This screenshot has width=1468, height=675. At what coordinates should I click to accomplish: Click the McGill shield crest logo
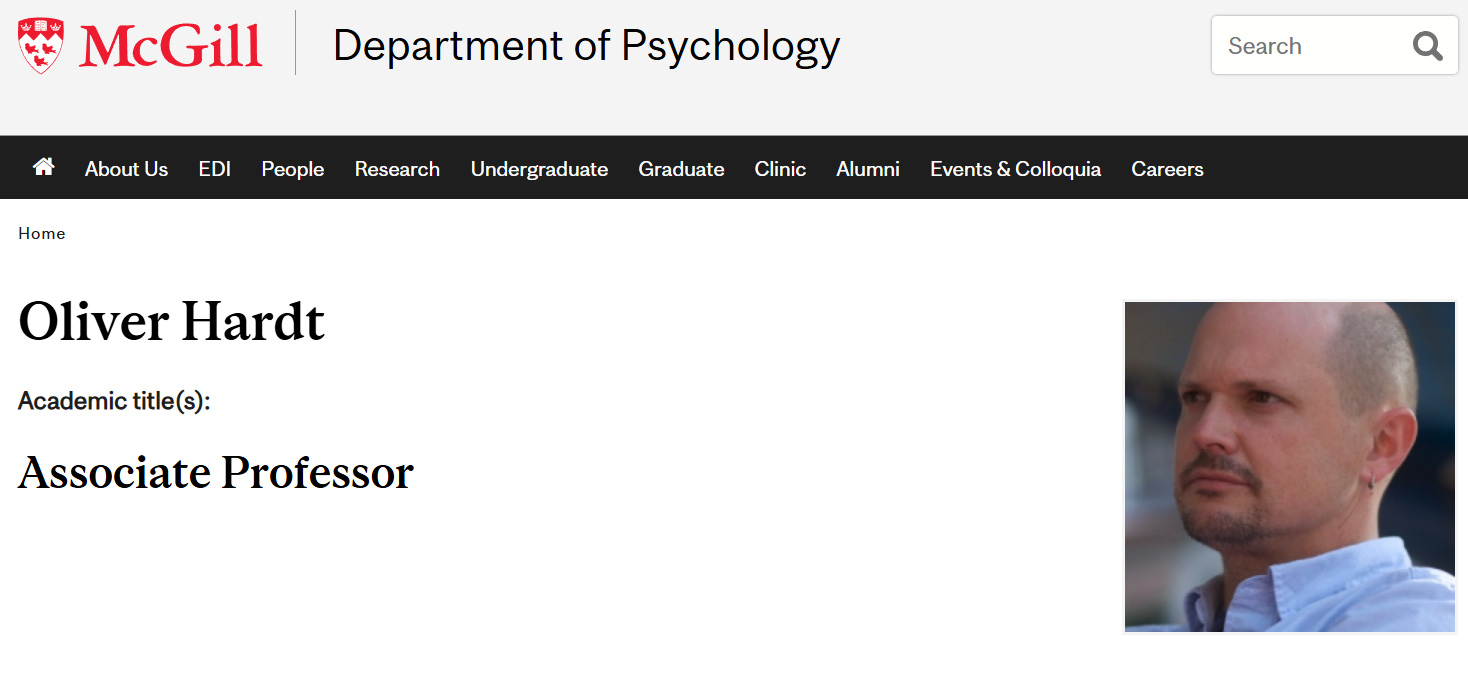[x=41, y=45]
